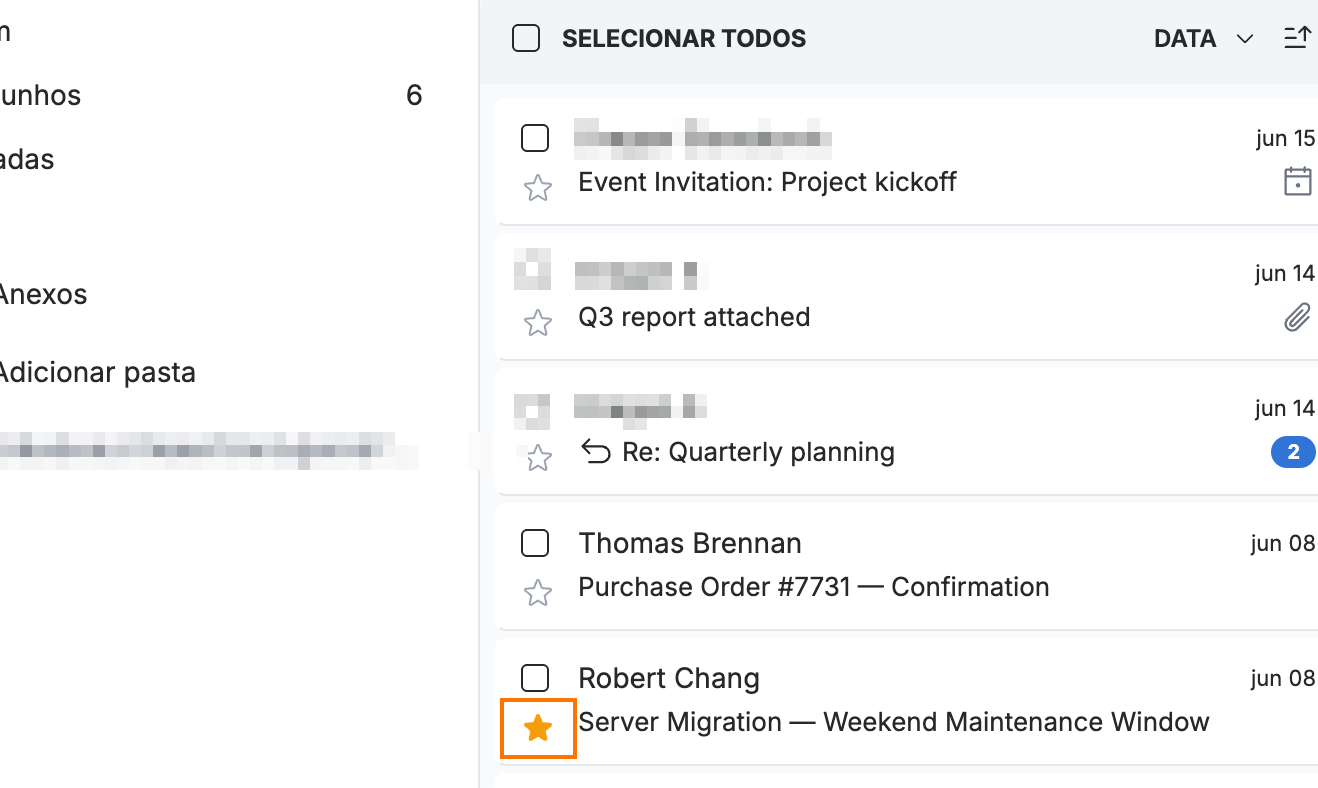This screenshot has width=1318, height=788.
Task: Tick the checkbox for the jun 15 email
Action: click(x=535, y=138)
